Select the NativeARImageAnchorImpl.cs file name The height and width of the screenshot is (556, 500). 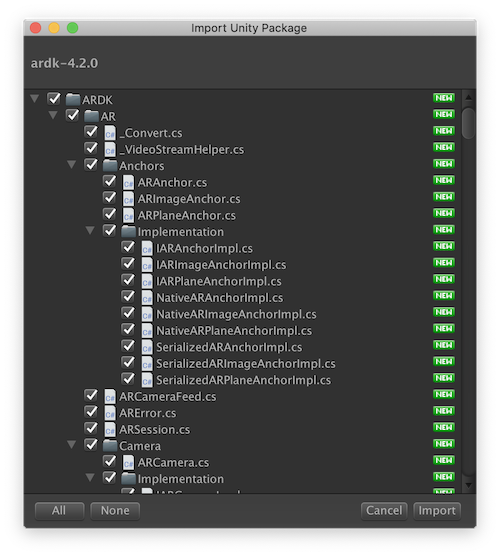click(x=236, y=314)
